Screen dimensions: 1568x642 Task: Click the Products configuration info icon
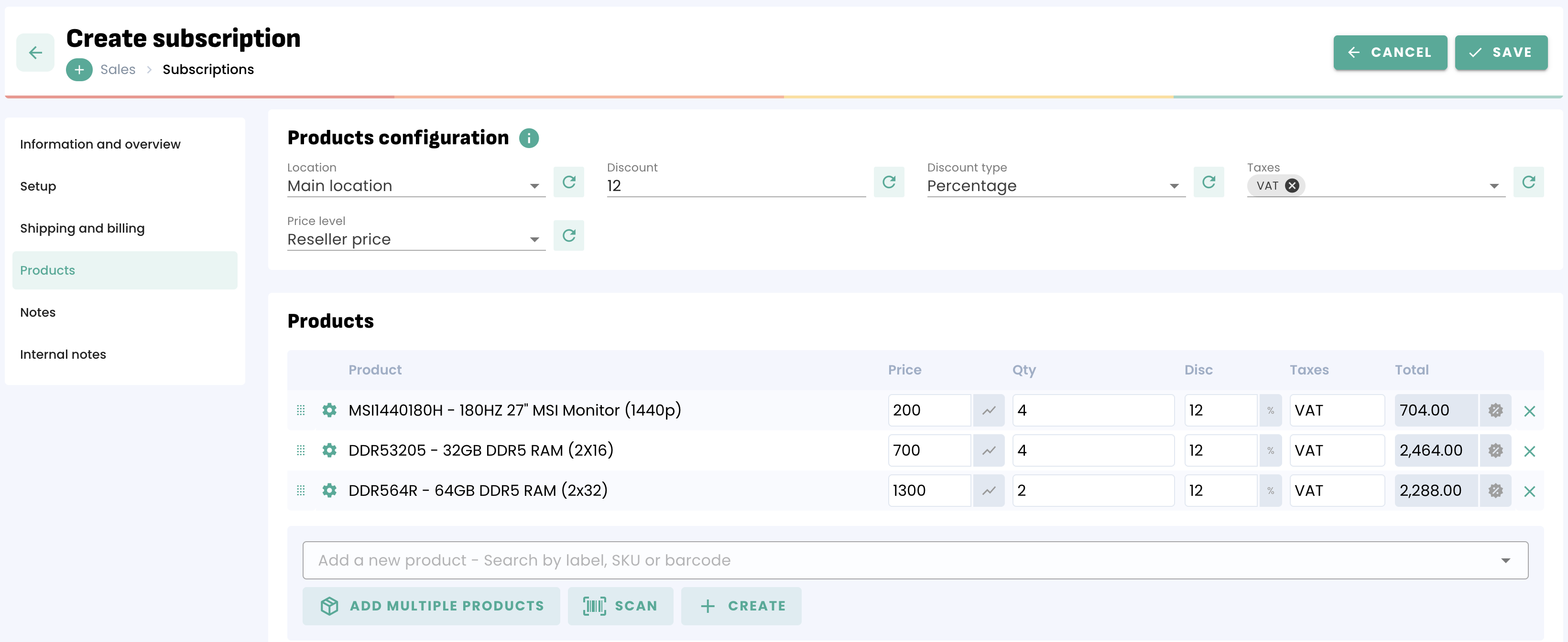[x=528, y=139]
